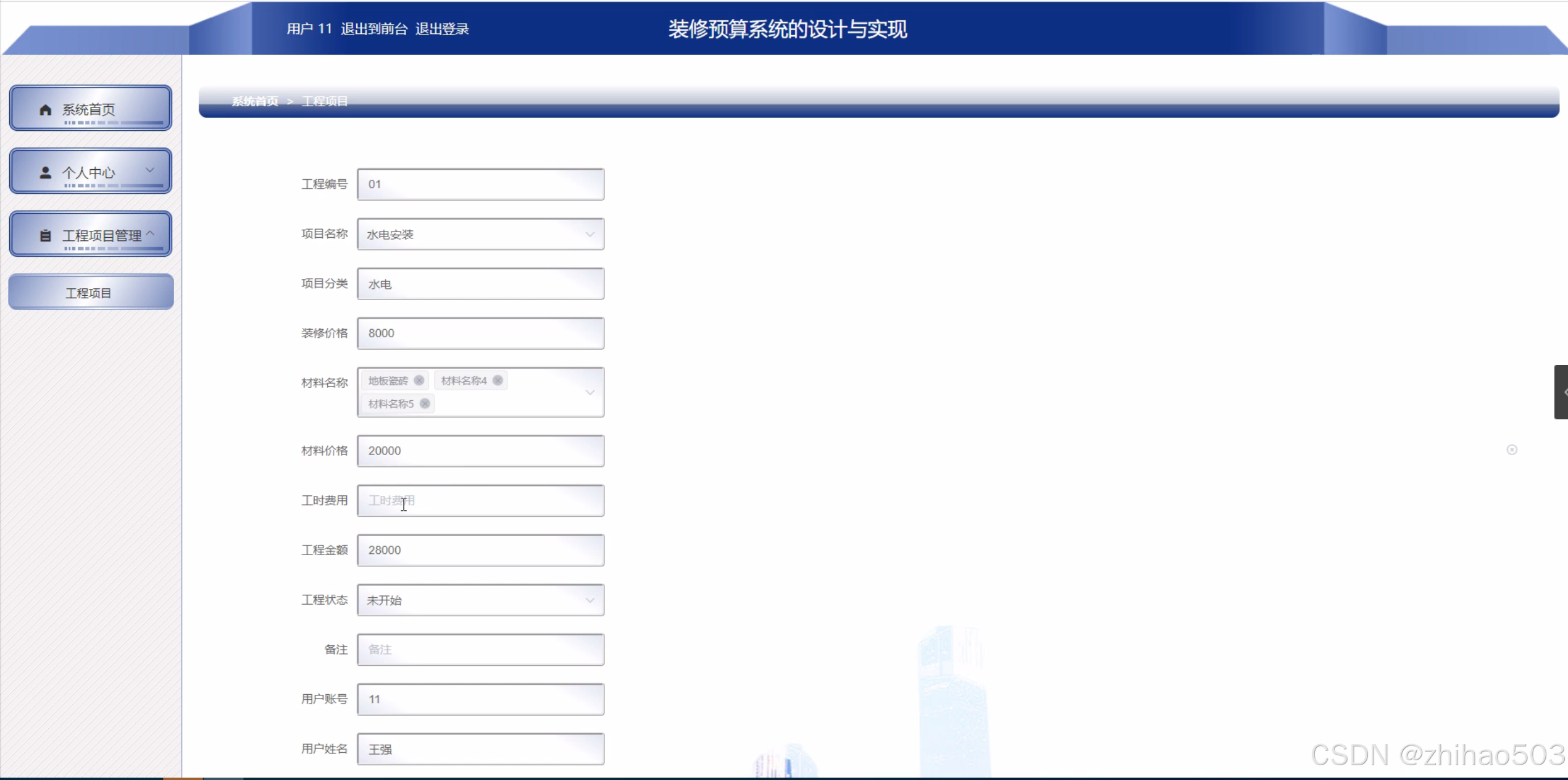Click the 退出到前台 link
Viewport: 1568px width, 780px height.
pyautogui.click(x=374, y=29)
